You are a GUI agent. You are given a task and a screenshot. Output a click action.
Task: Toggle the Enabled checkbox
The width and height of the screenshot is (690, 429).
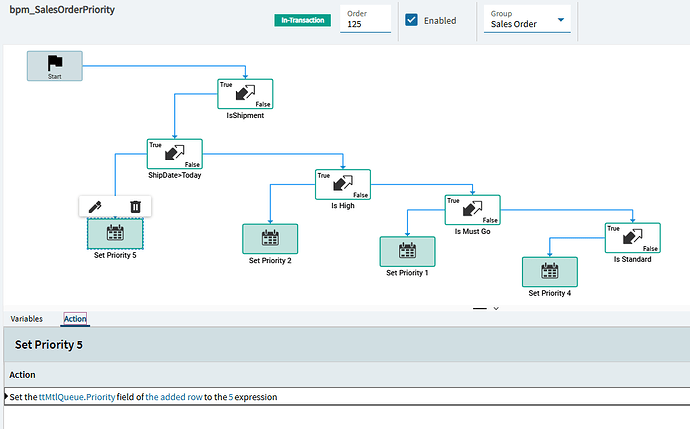click(x=411, y=20)
